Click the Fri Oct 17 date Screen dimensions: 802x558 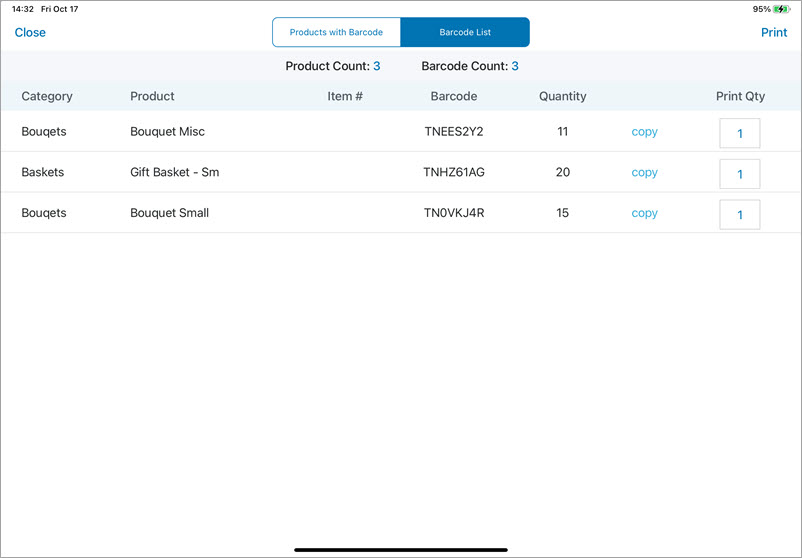tap(59, 9)
